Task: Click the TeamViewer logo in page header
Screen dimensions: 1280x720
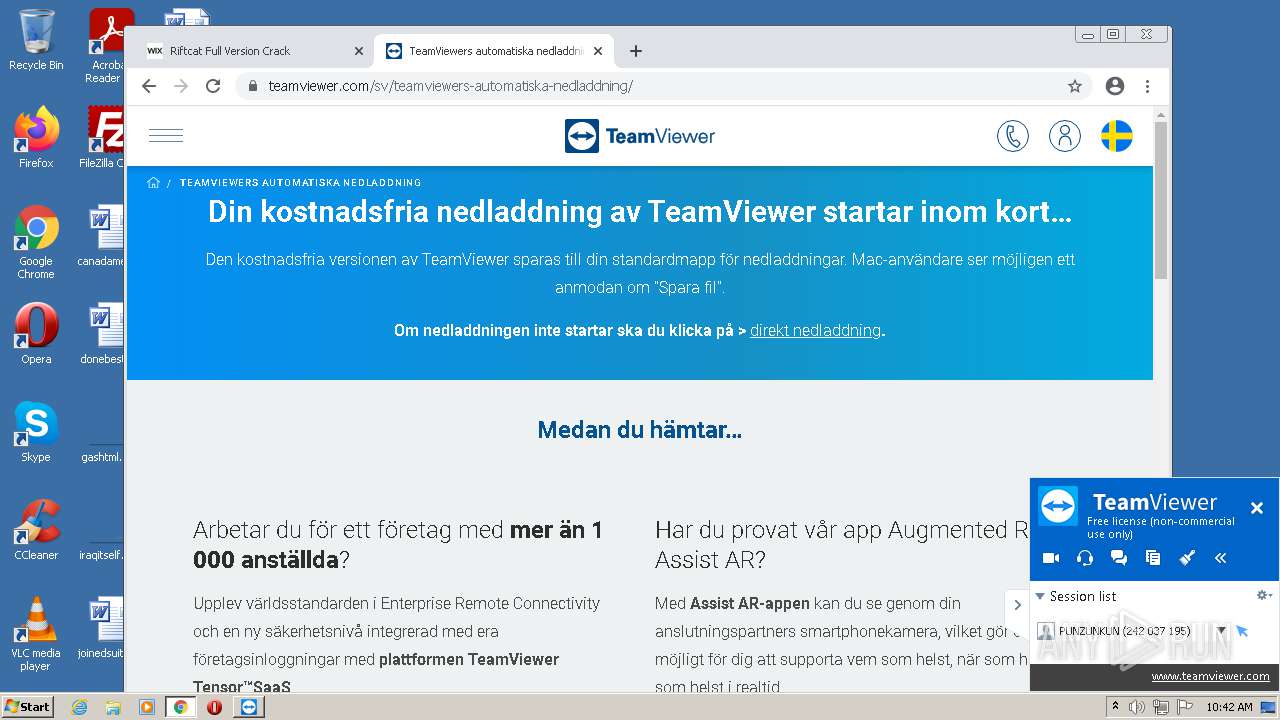Action: click(640, 136)
